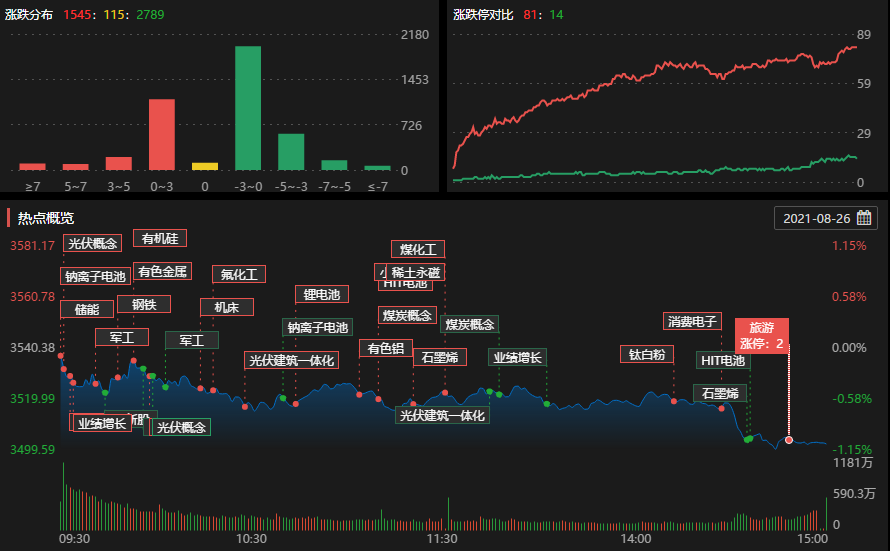The image size is (890, 551).
Task: Click the 稀土永磁 sector tag
Action: (417, 272)
